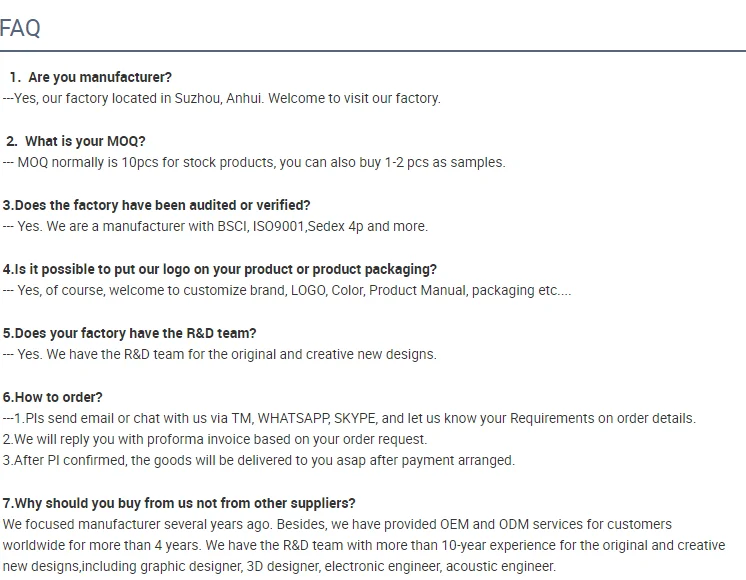The image size is (746, 580).
Task: Click the answer about original and creative designs
Action: tap(219, 354)
